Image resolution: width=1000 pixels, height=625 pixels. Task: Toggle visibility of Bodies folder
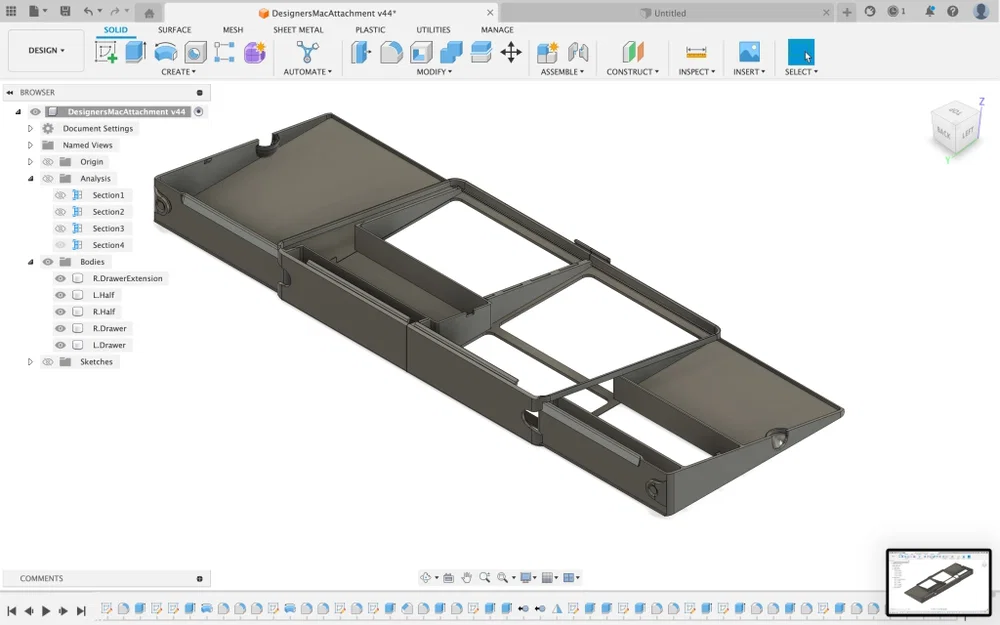[x=48, y=261]
